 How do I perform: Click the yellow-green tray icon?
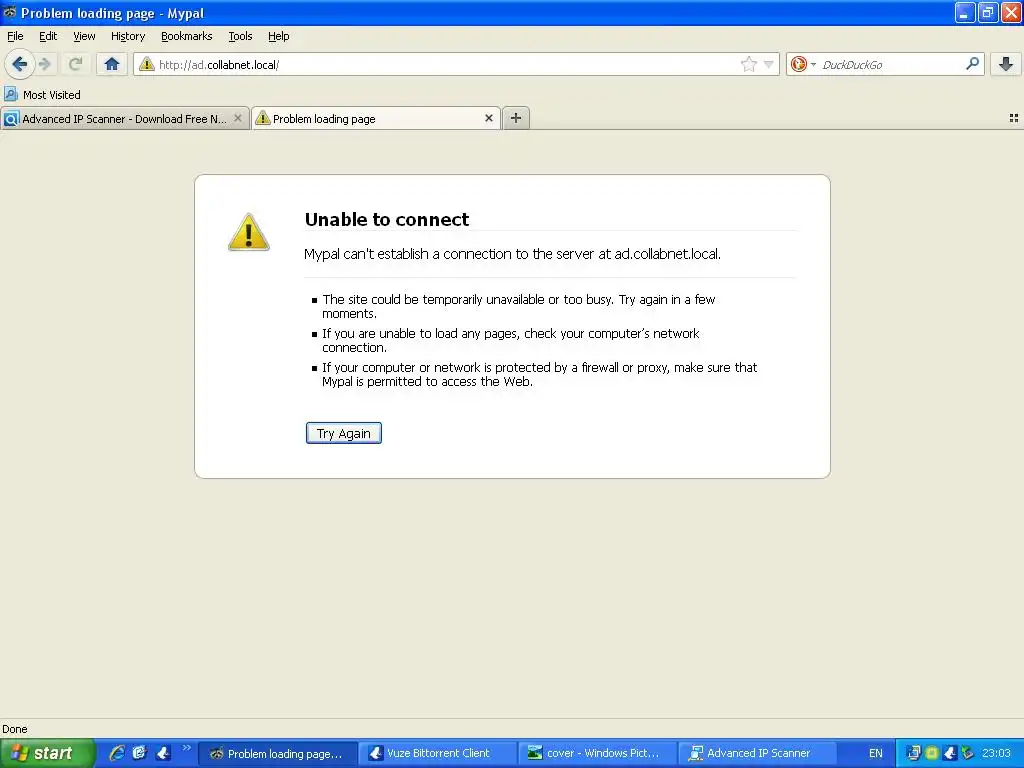point(932,753)
